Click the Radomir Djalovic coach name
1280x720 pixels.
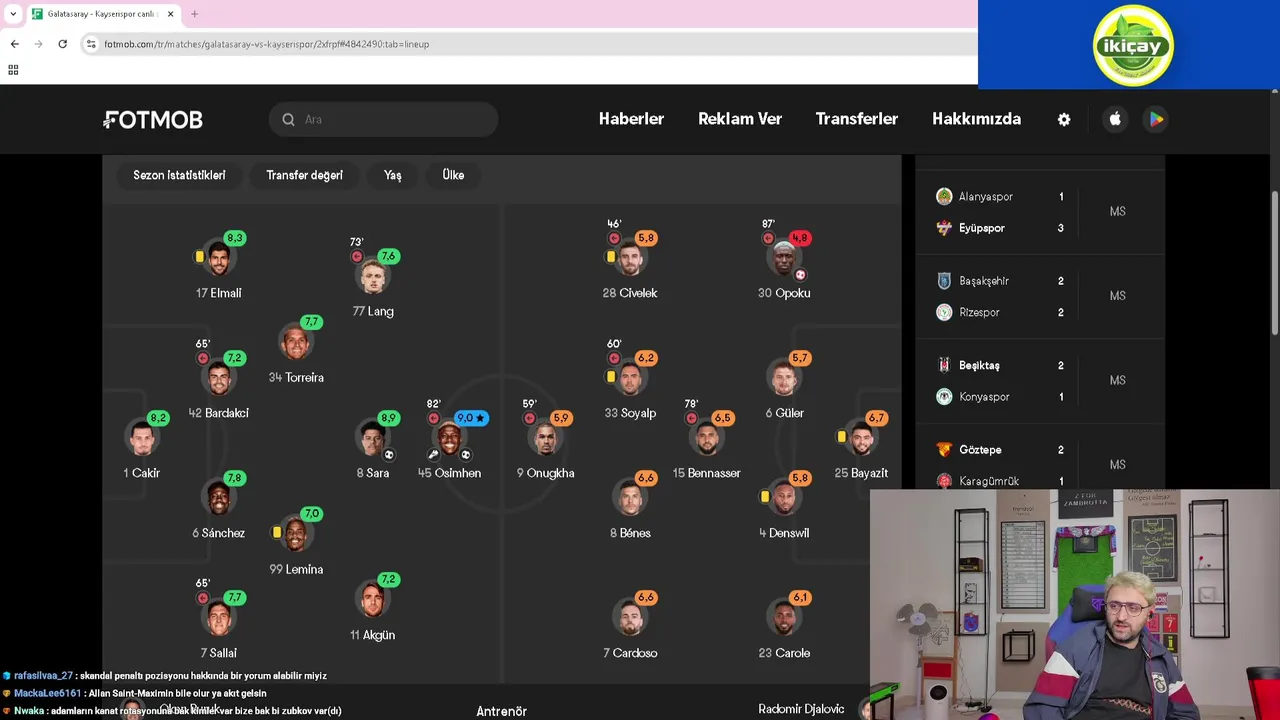coord(801,709)
